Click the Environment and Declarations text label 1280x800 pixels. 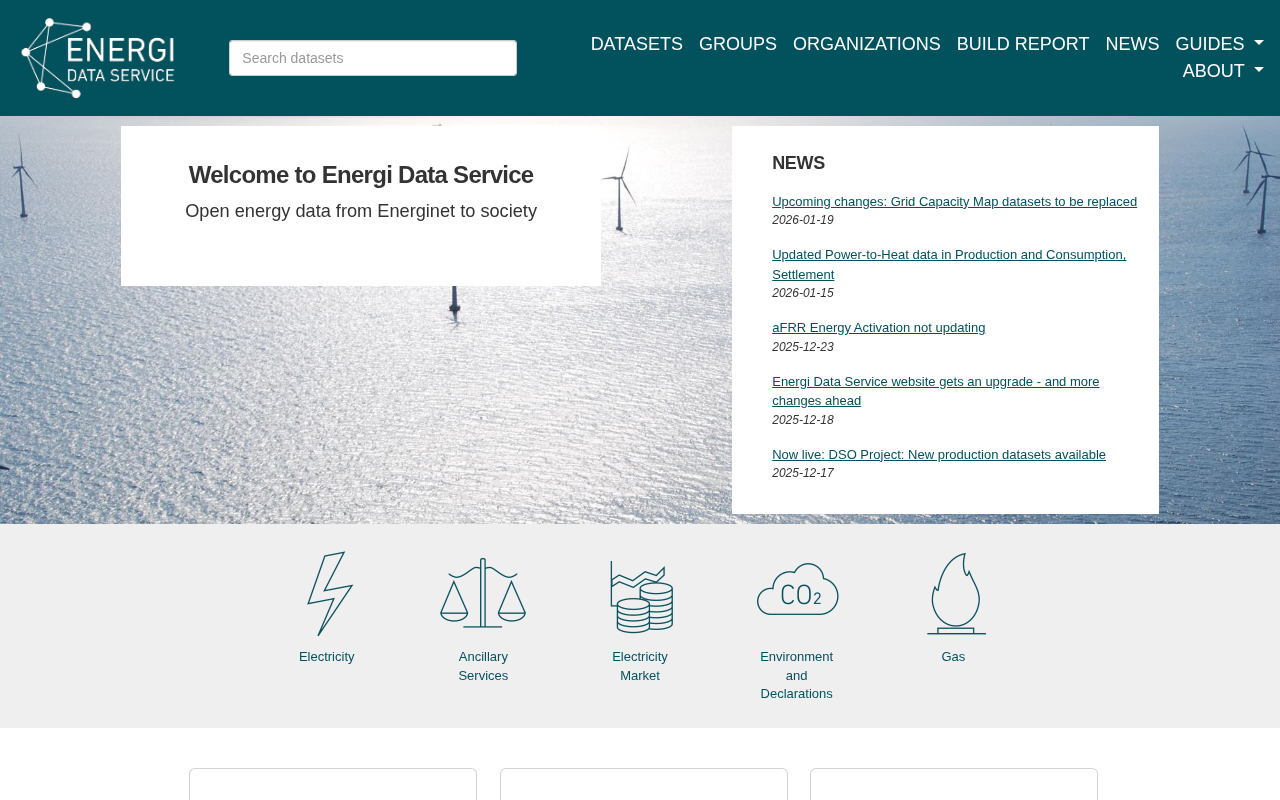point(796,675)
